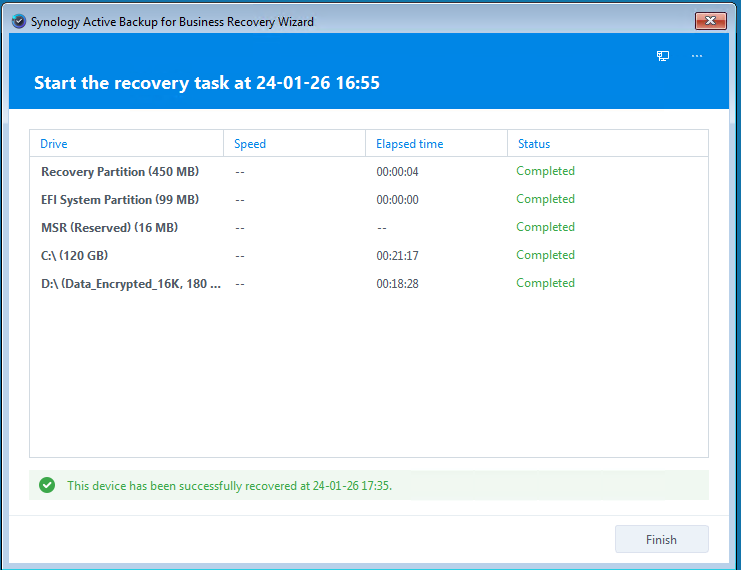741x570 pixels.
Task: Open the more options ellipsis menu
Action: pyautogui.click(x=697, y=56)
